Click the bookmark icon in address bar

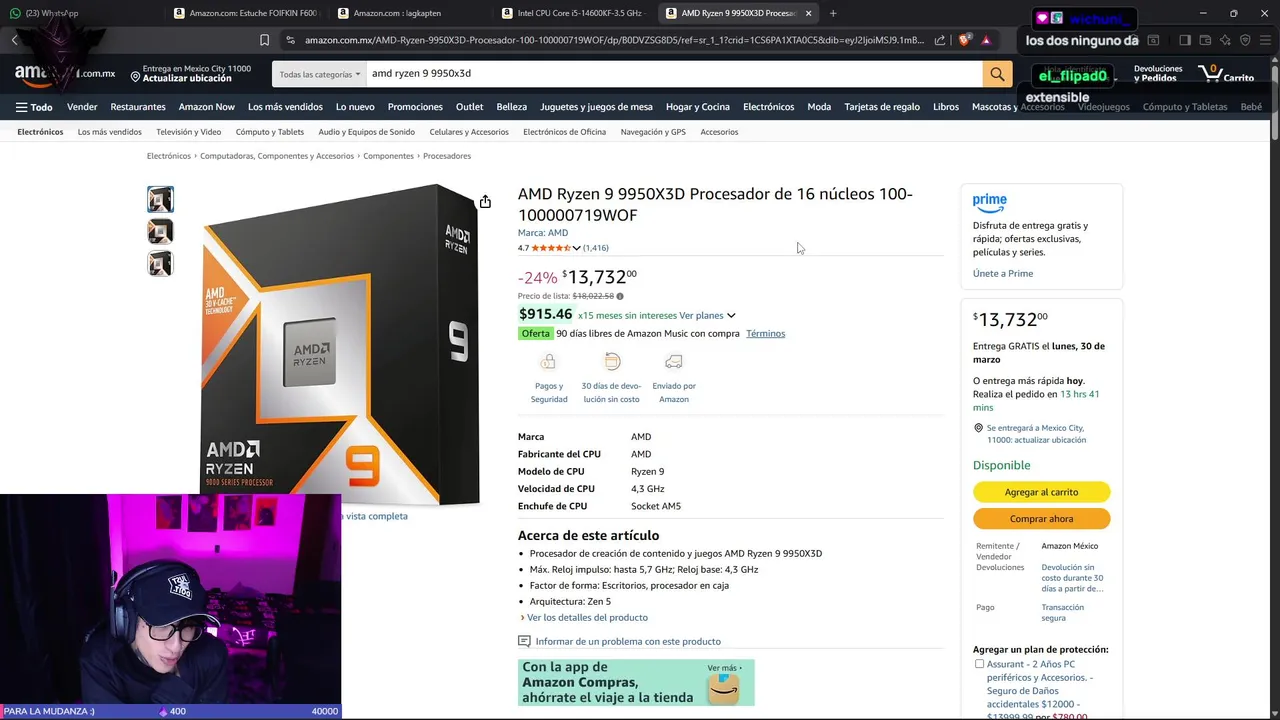[264, 40]
